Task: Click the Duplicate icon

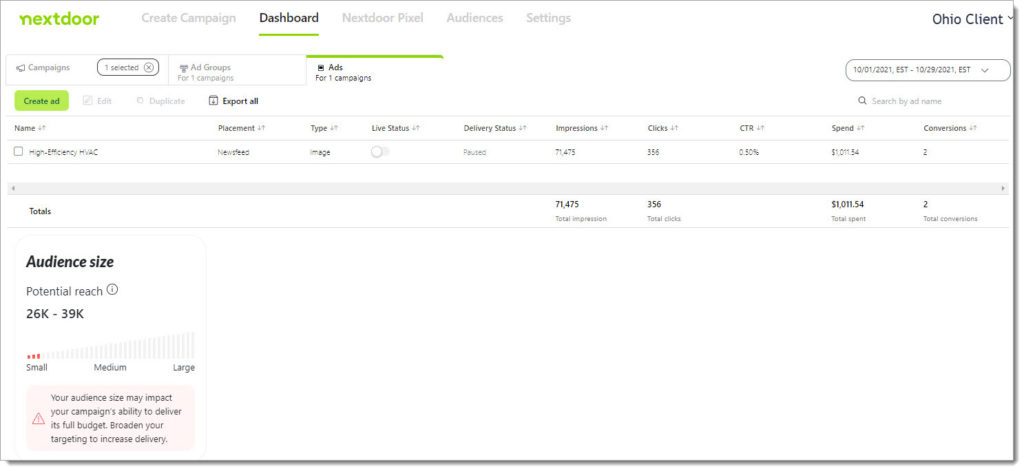Action: click(140, 101)
